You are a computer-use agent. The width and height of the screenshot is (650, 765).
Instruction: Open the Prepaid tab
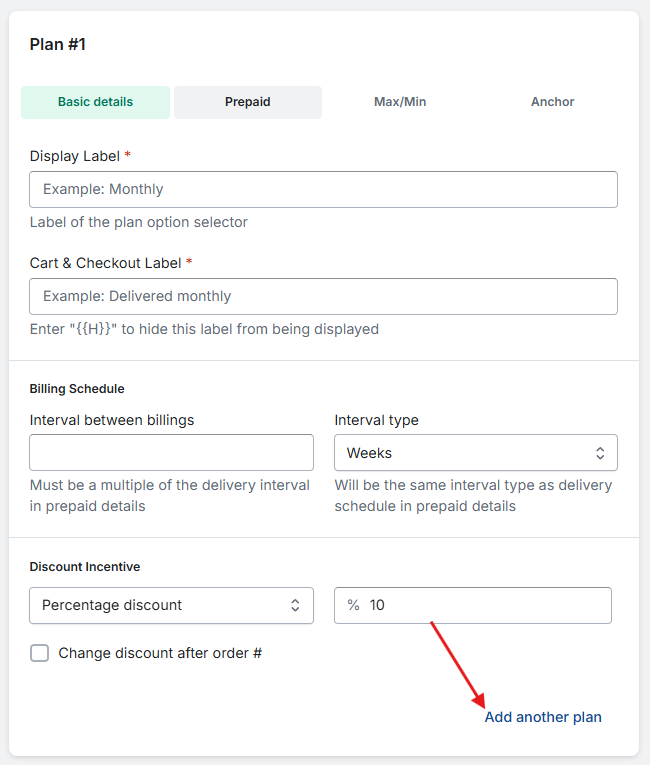click(248, 102)
